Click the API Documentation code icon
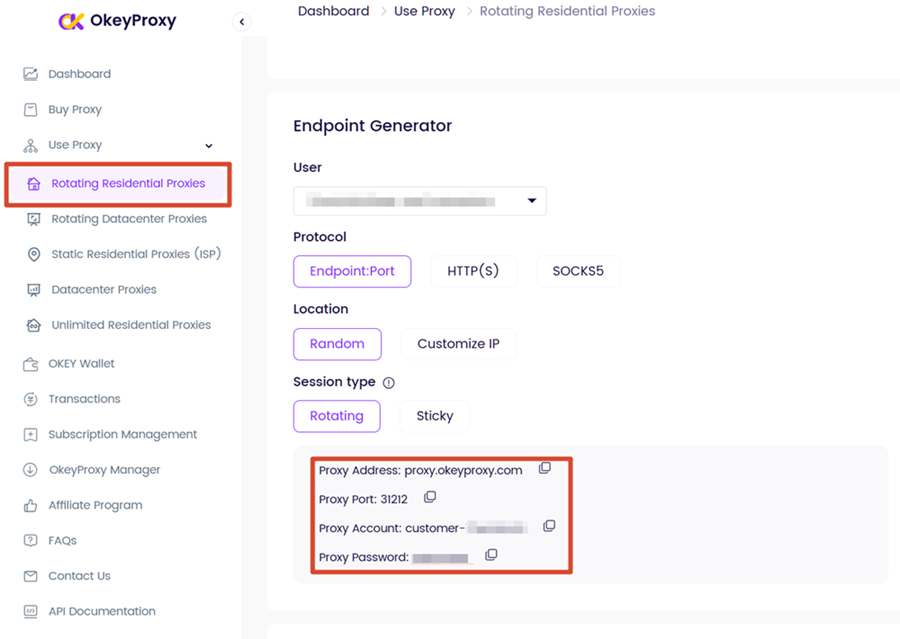This screenshot has width=900, height=639. click(30, 611)
